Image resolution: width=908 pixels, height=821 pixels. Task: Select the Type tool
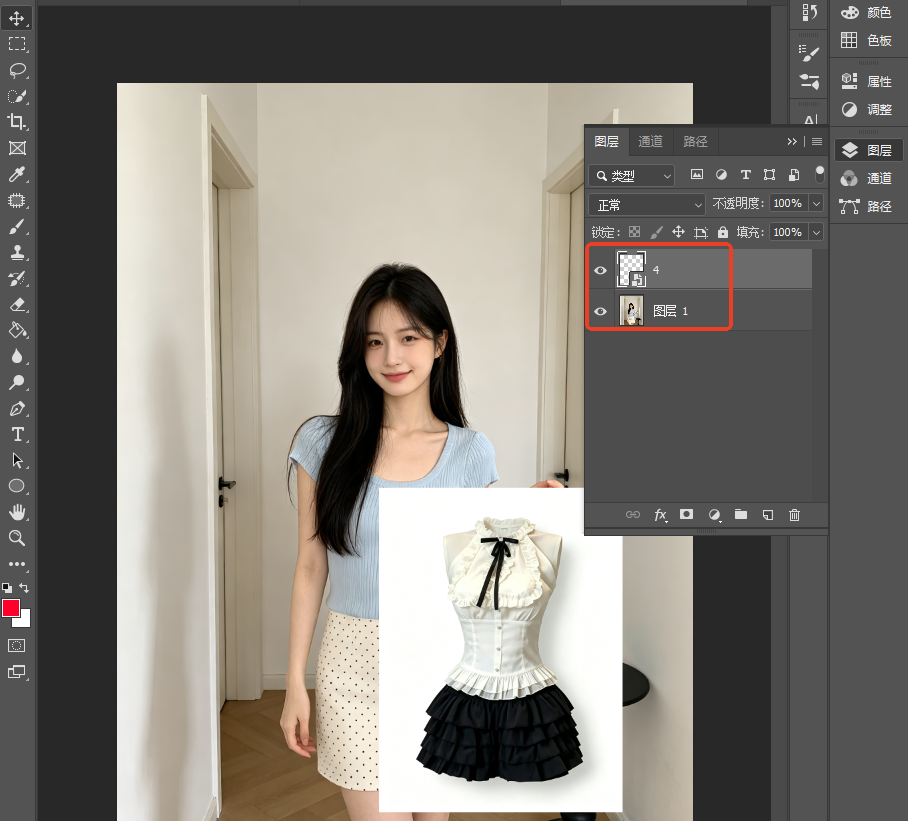(x=17, y=434)
